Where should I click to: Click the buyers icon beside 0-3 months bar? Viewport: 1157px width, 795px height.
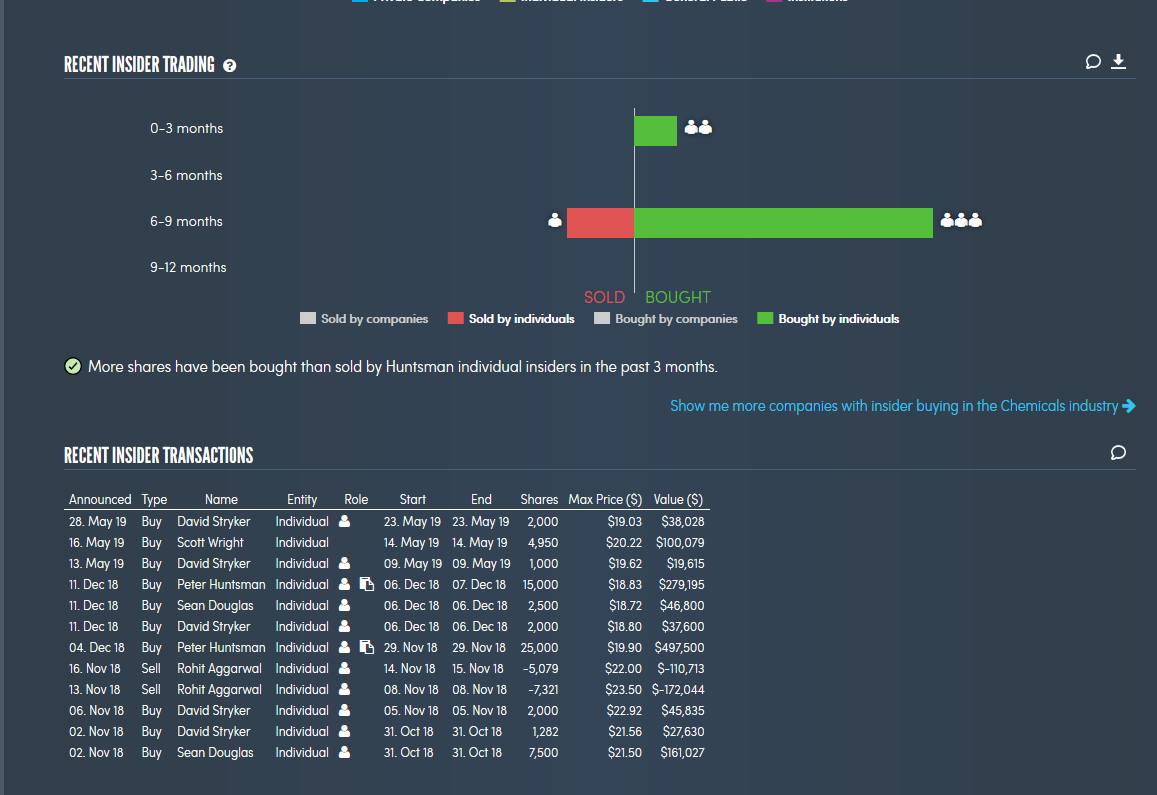point(698,127)
